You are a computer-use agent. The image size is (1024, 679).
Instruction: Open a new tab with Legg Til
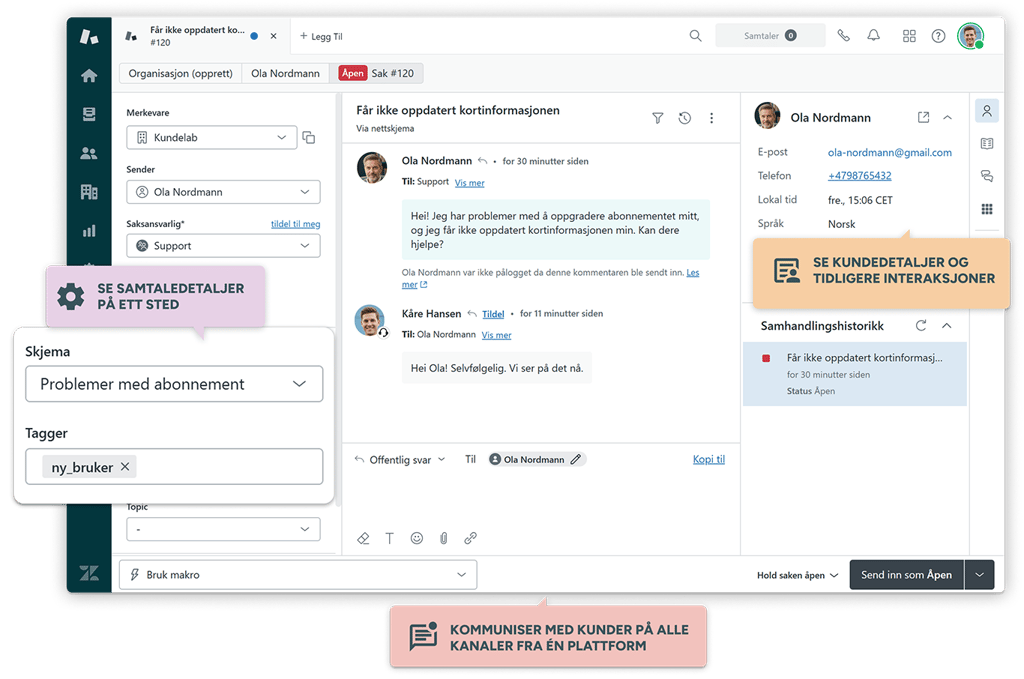point(320,36)
